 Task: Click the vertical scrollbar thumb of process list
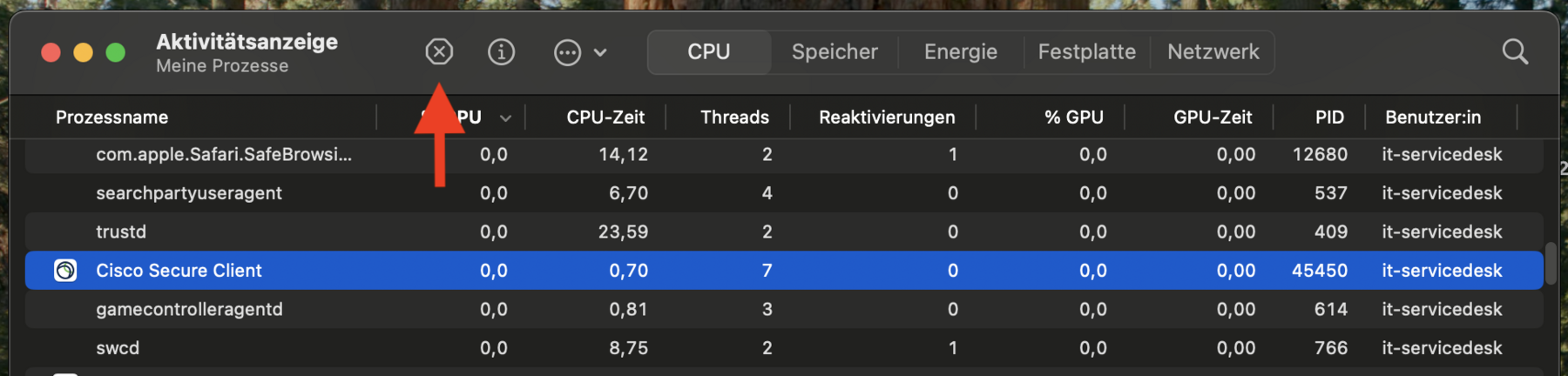(1551, 263)
